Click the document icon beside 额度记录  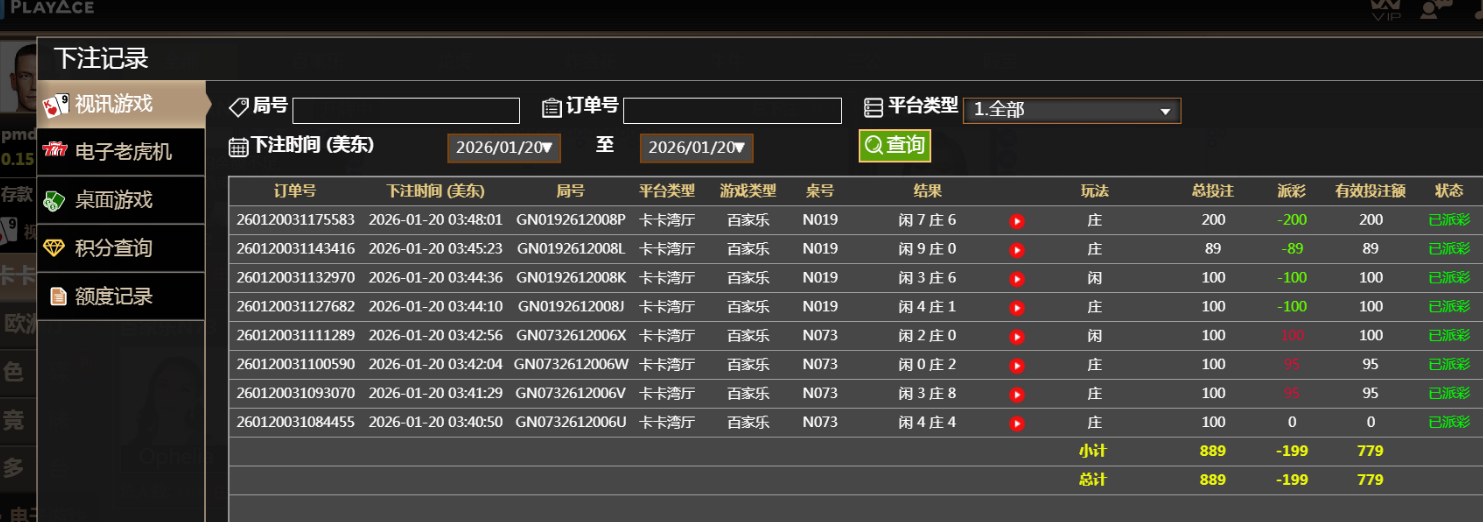58,296
